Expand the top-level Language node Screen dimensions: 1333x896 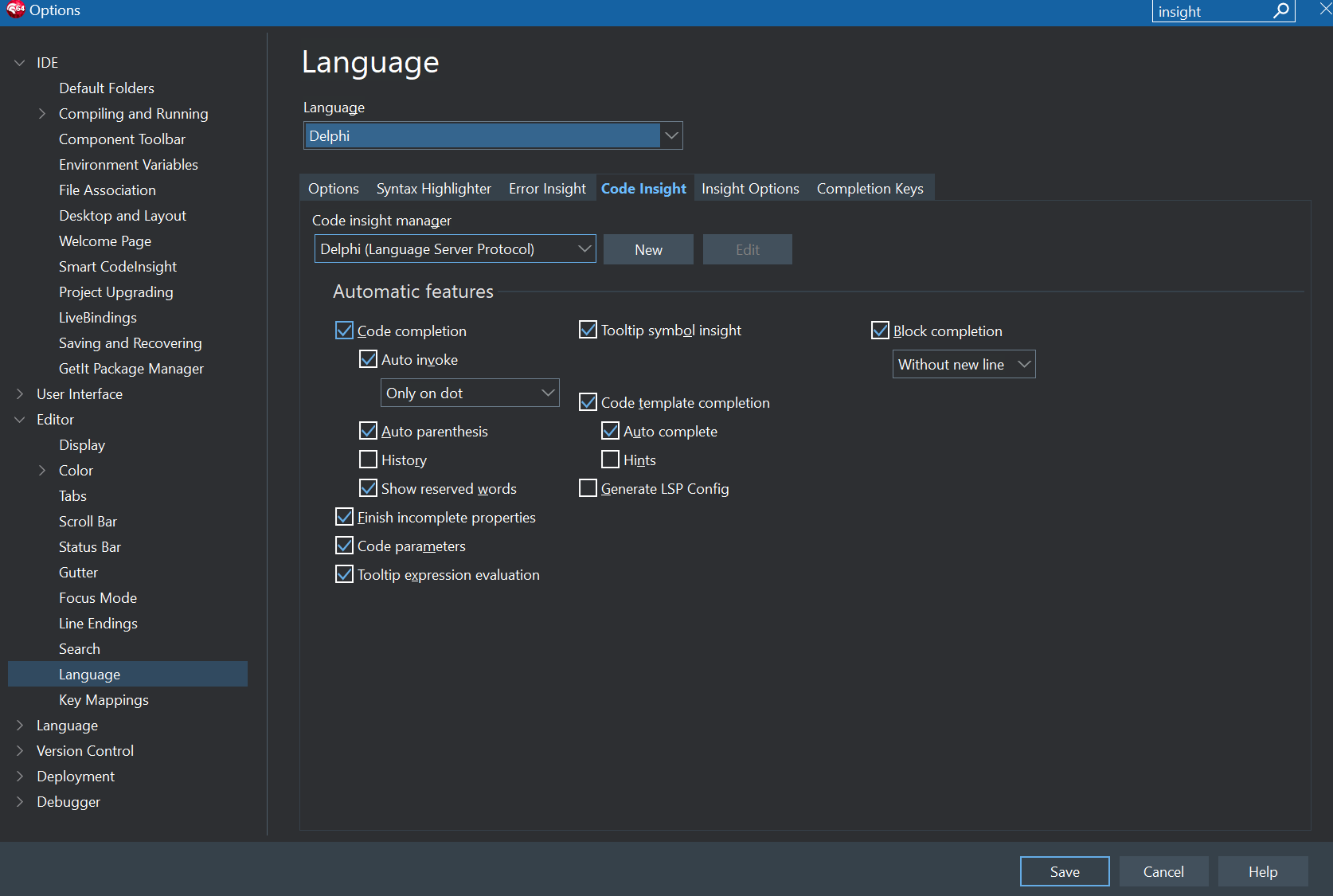[20, 726]
